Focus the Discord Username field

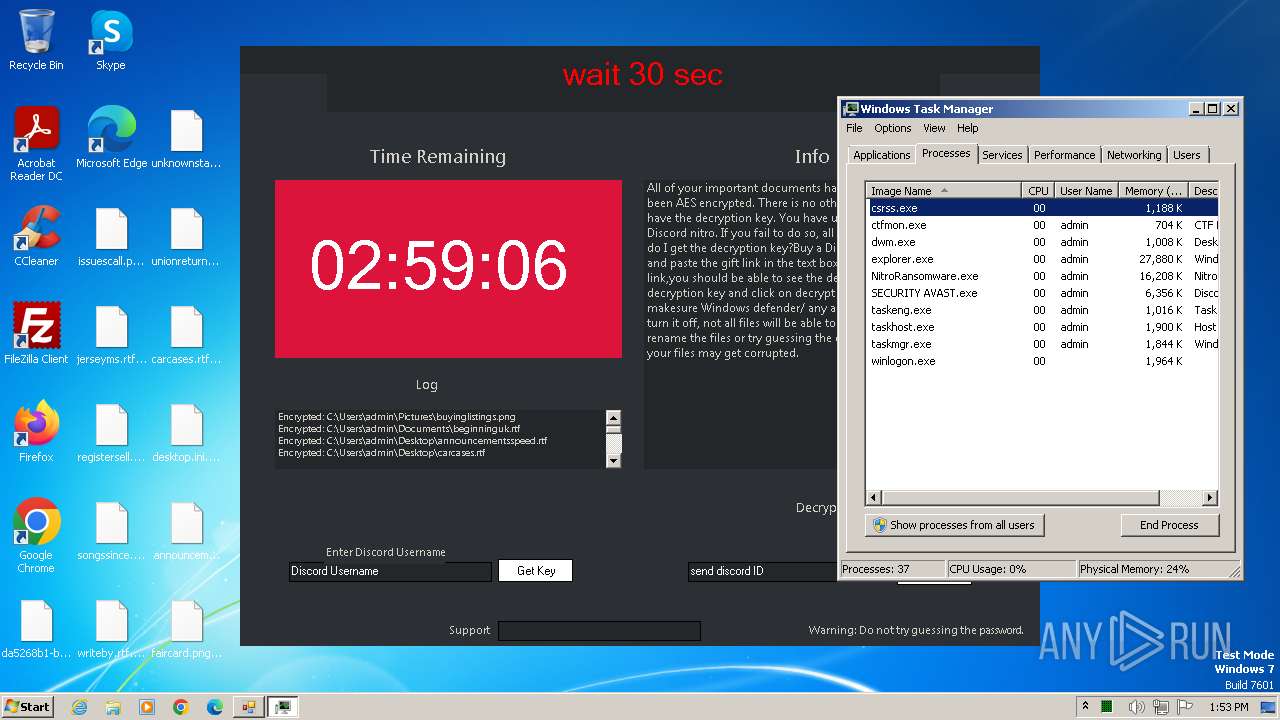[390, 571]
